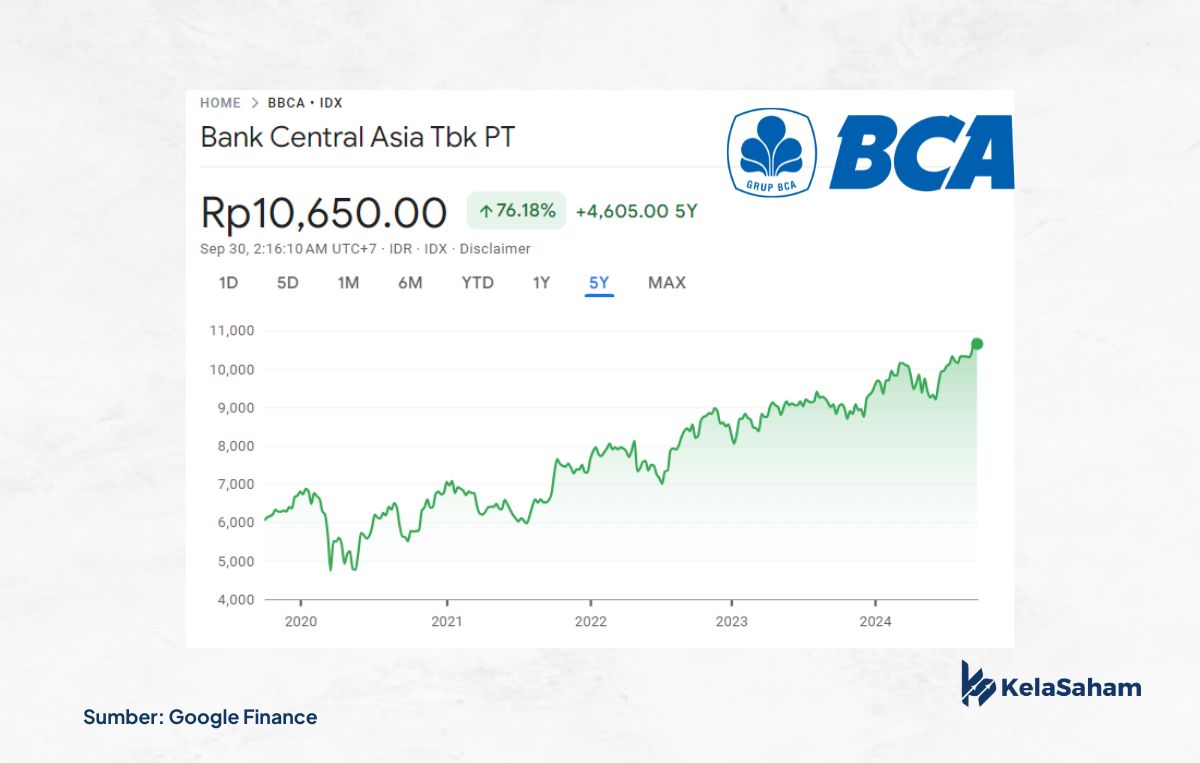
Task: Click the green up-arrow percentage badge
Action: pos(517,211)
